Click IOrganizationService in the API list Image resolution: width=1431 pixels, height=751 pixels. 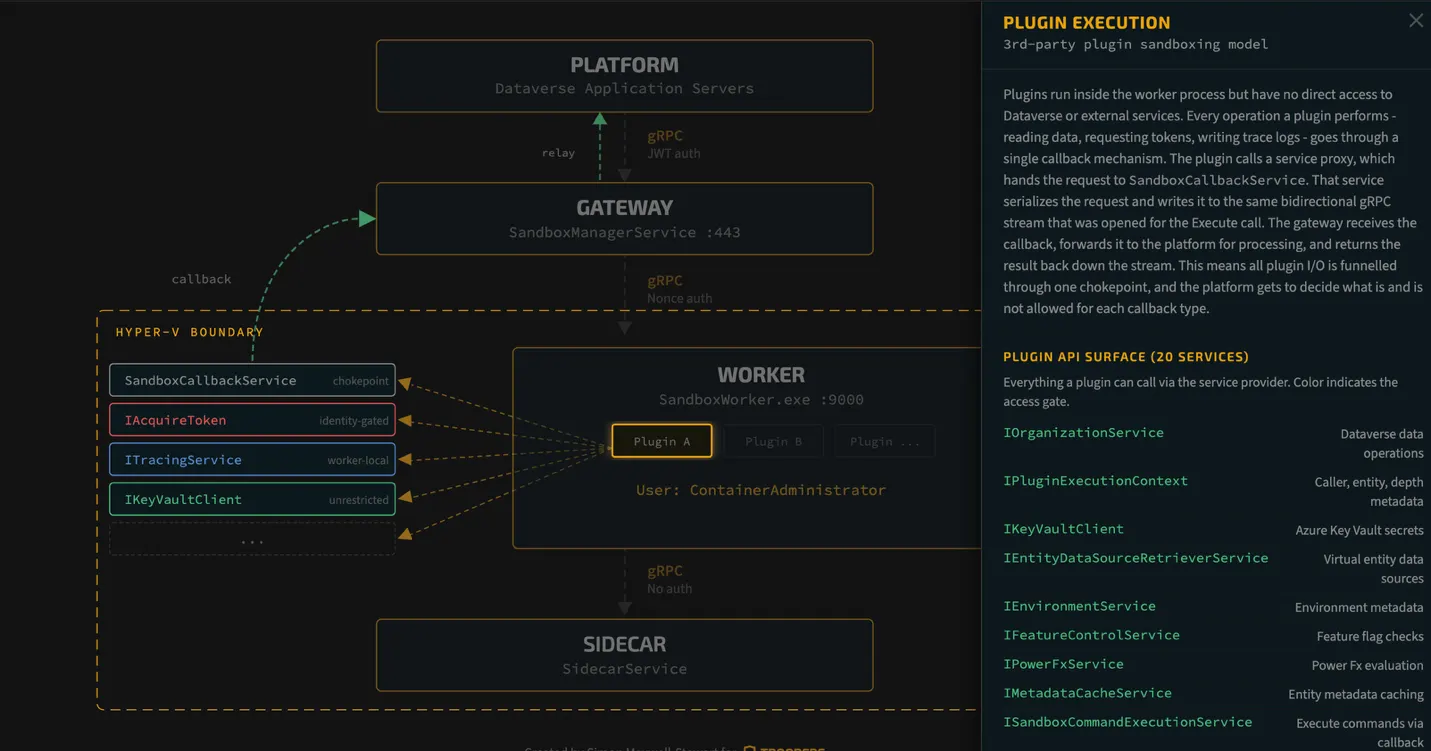[x=1083, y=433]
